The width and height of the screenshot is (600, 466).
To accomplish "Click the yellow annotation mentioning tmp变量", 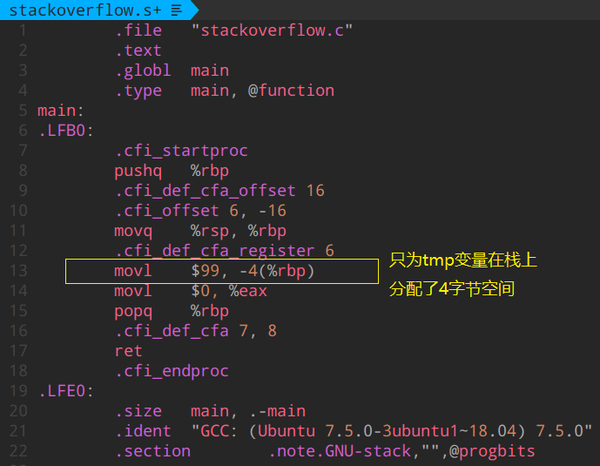I will pyautogui.click(x=464, y=262).
